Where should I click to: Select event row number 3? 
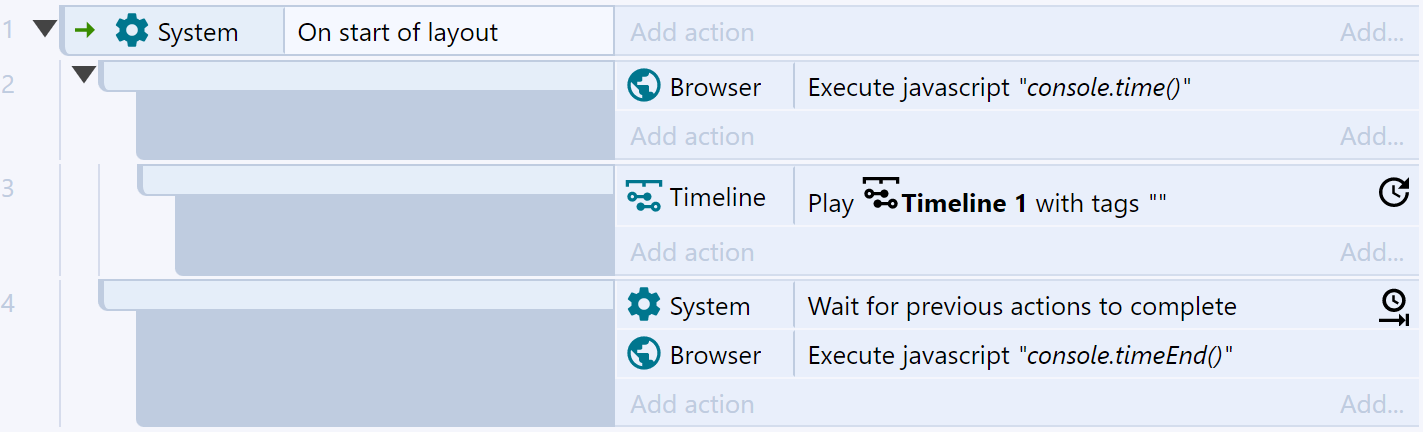8,188
